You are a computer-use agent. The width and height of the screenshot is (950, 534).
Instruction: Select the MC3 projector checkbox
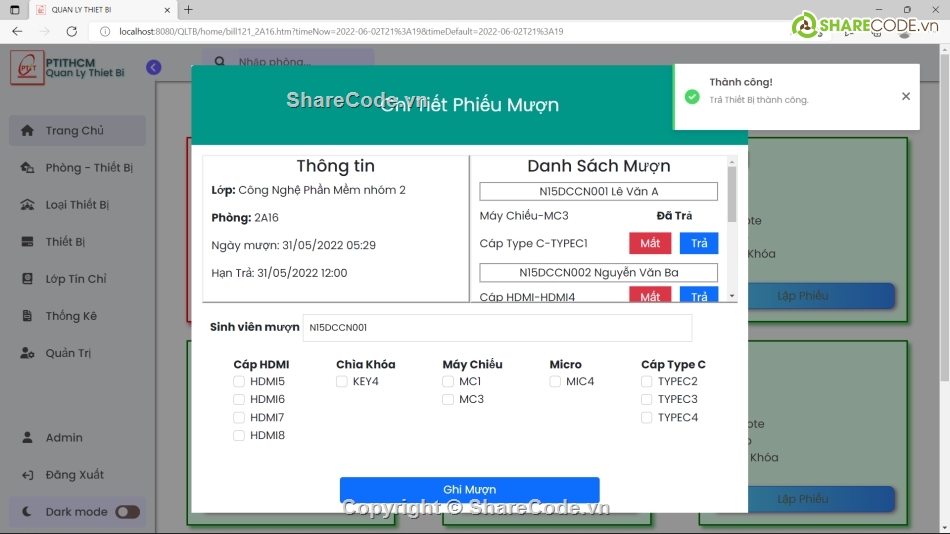[448, 400]
